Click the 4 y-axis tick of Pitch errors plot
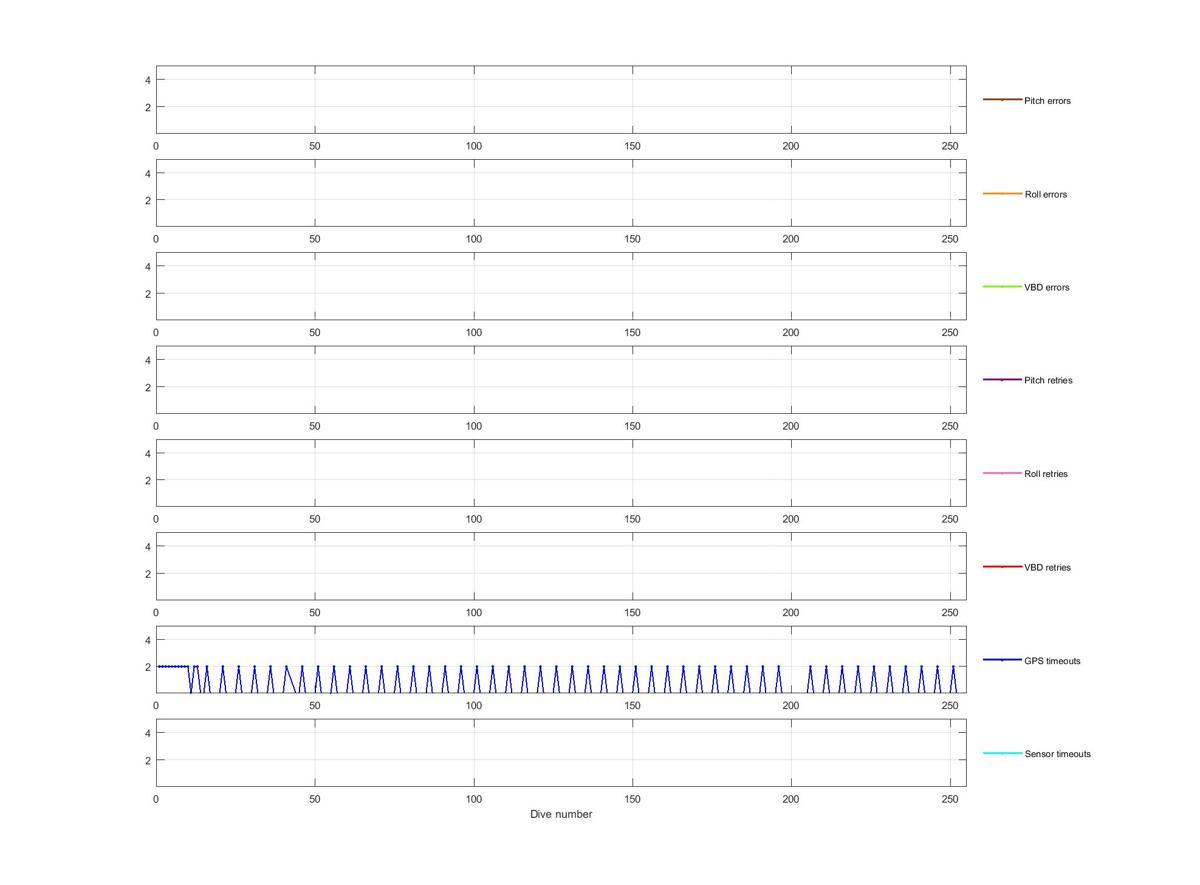The height and width of the screenshot is (885, 1200). [x=147, y=80]
